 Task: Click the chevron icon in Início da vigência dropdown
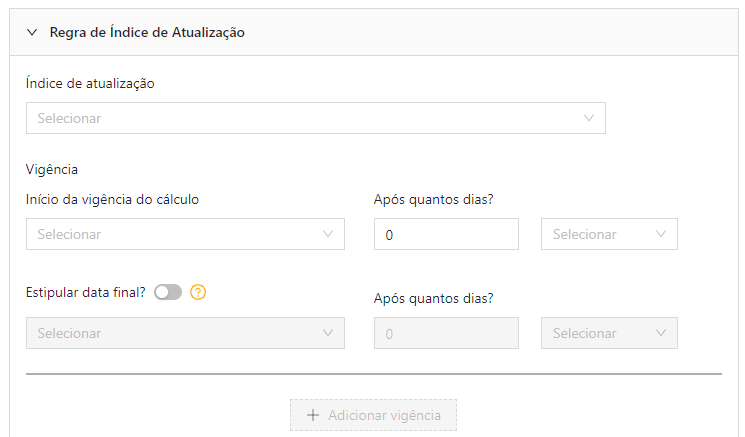coord(328,234)
